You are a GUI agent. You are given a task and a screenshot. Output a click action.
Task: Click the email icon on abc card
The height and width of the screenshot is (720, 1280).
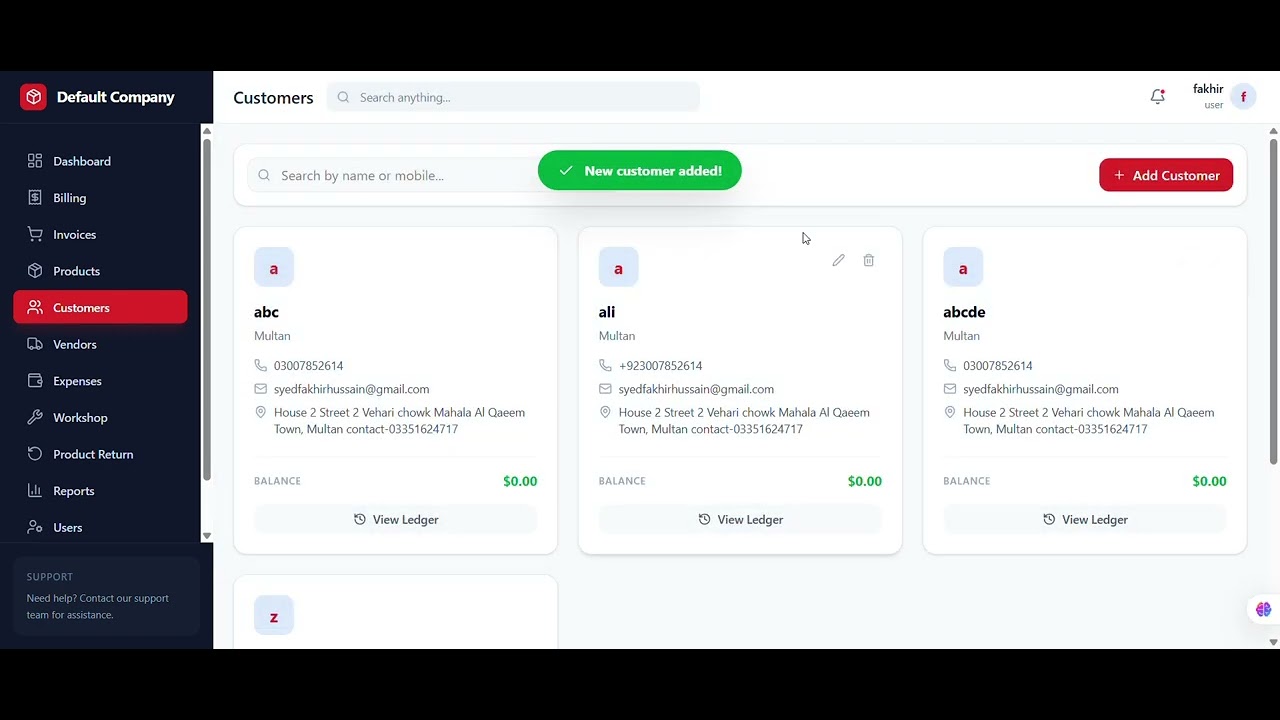260,389
